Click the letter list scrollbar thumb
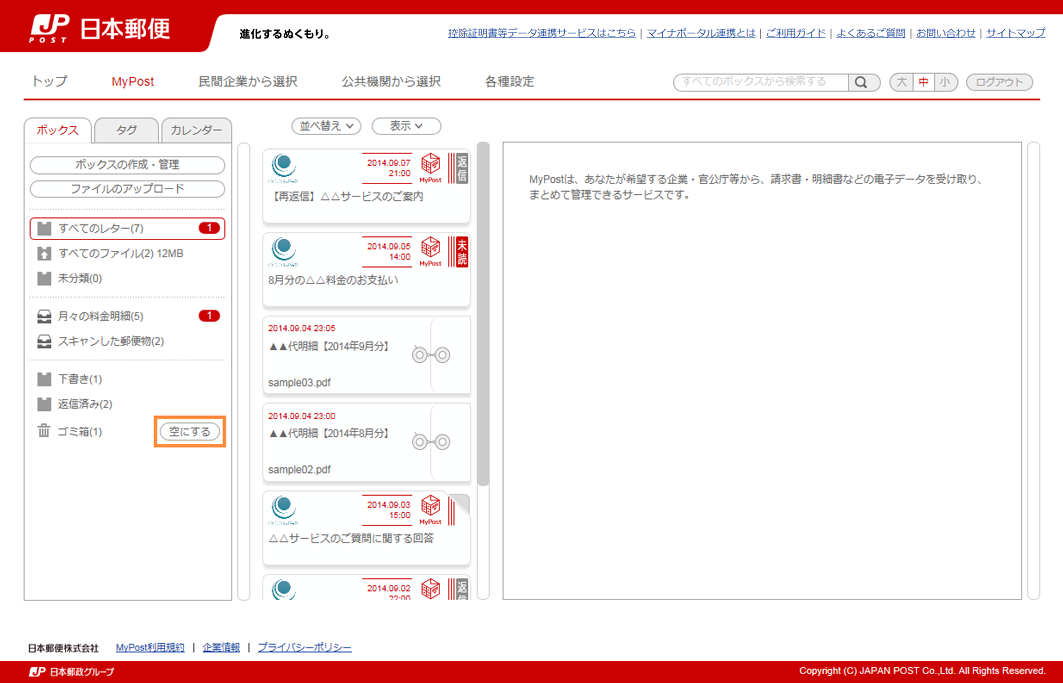The image size is (1063, 683). (483, 313)
